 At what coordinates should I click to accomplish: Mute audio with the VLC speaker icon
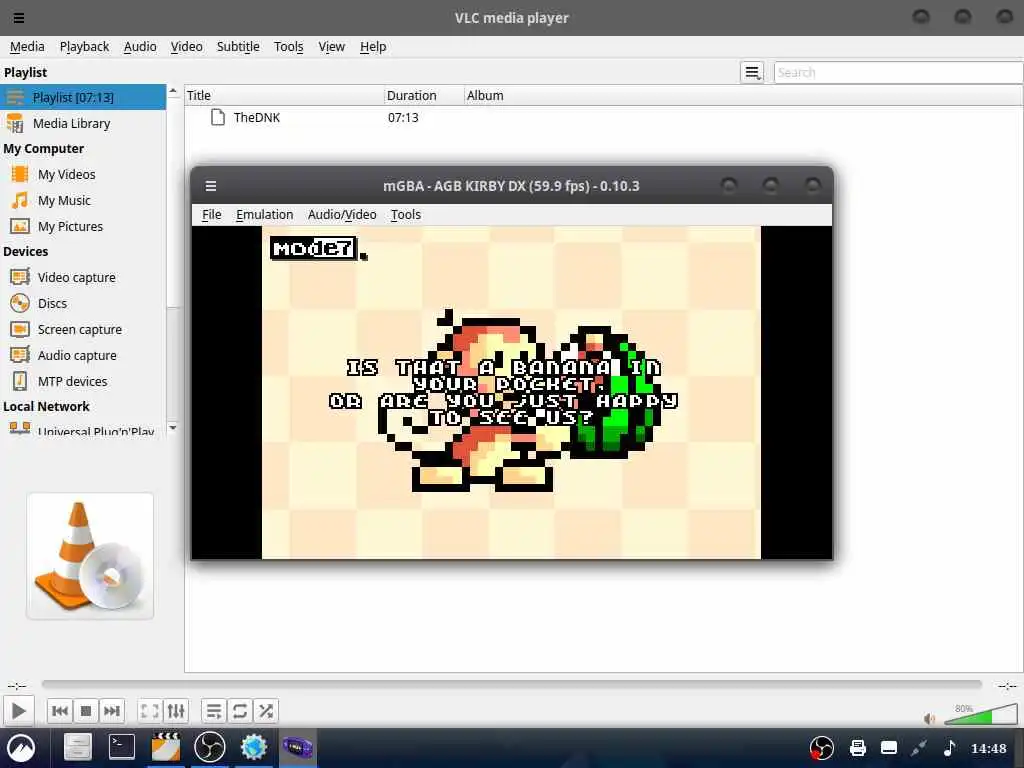[929, 719]
